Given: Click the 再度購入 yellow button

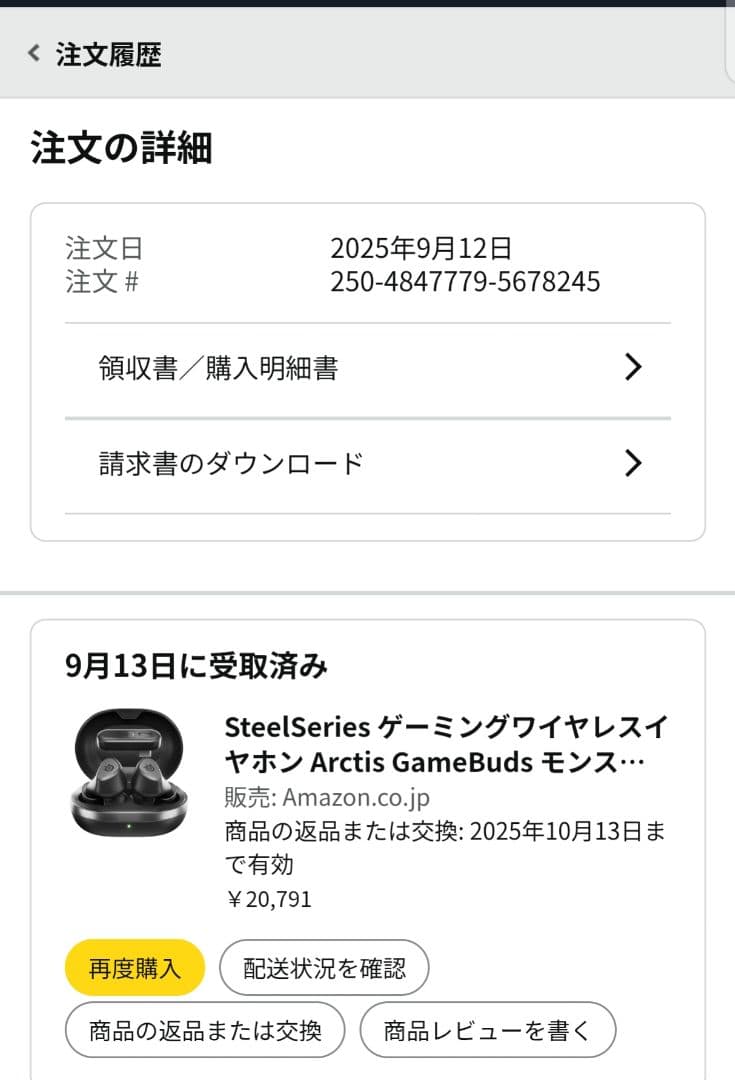Looking at the screenshot, I should click(134, 967).
